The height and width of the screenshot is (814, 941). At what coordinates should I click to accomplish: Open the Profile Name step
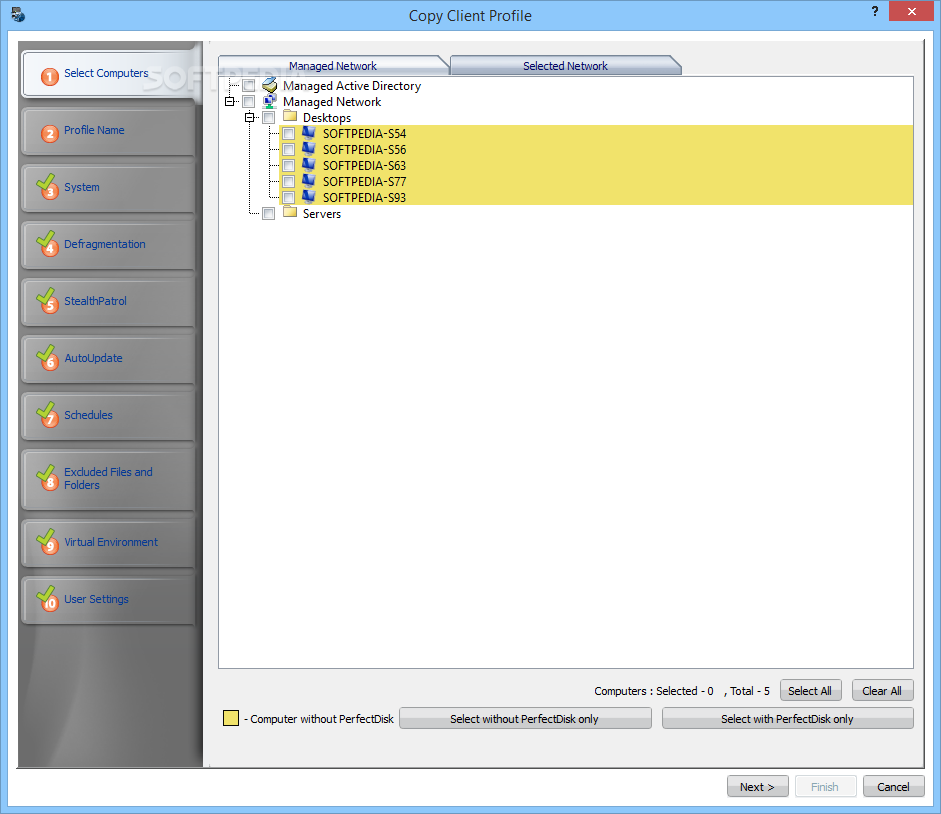[x=109, y=131]
